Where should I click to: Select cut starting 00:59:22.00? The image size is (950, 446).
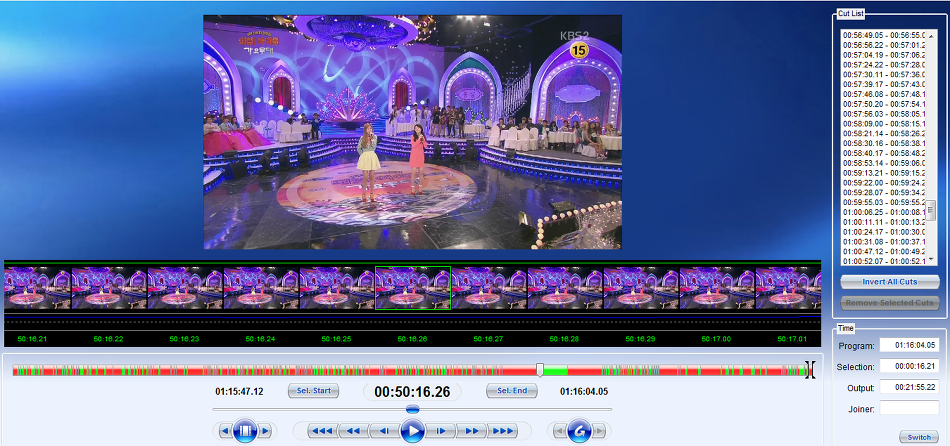click(883, 182)
